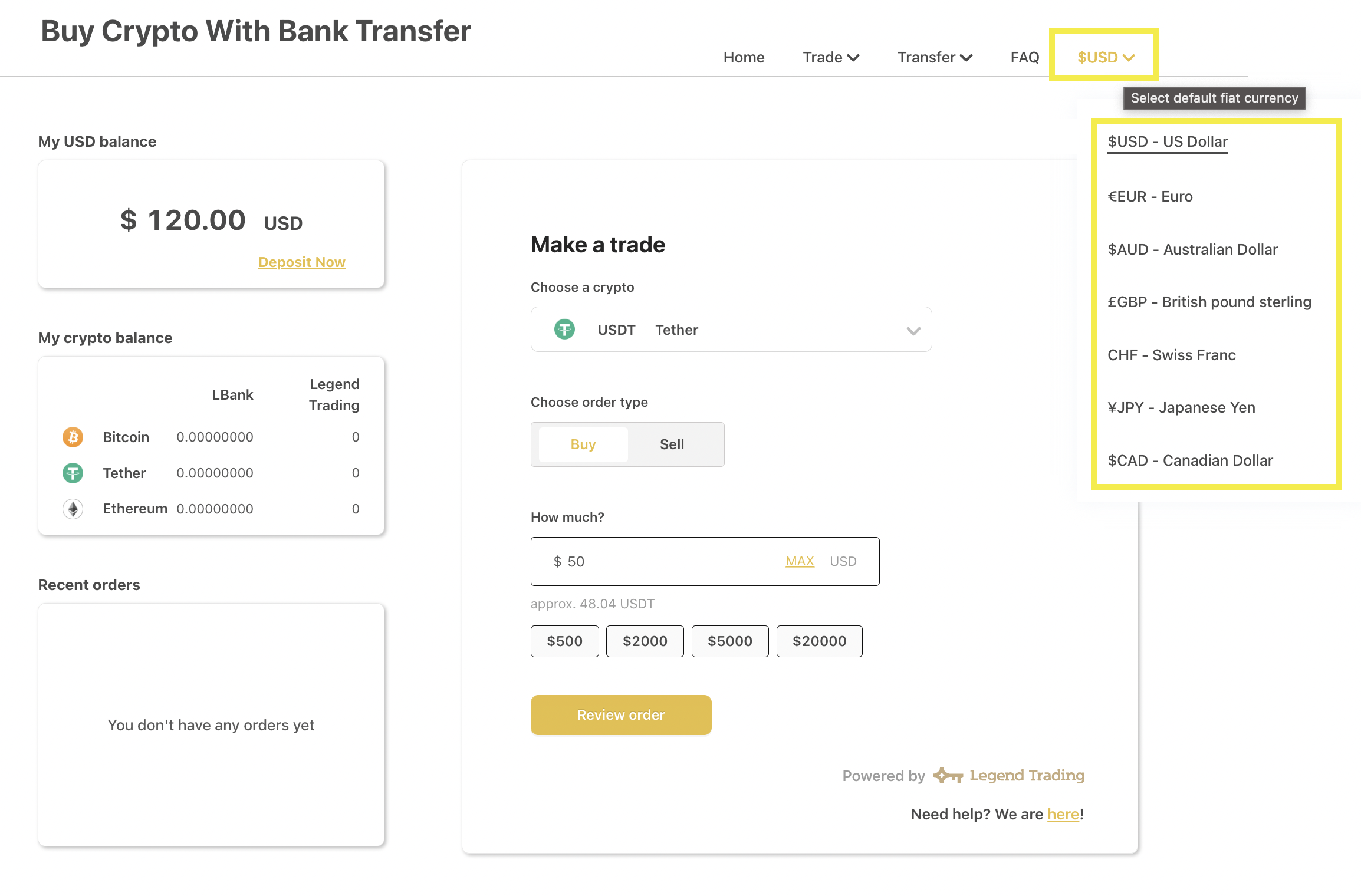Follow the Deposit Now link
Viewport: 1361px width, 896px height.
coord(302,262)
